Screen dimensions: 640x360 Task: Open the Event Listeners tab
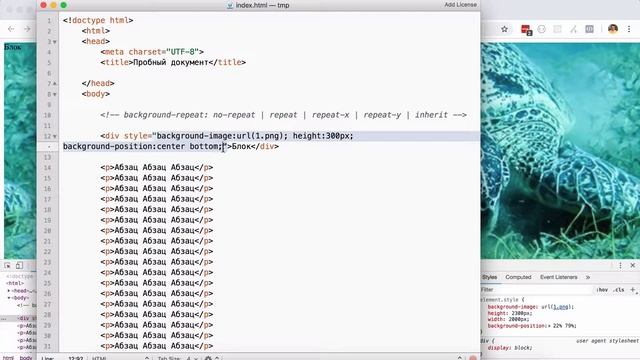558,277
